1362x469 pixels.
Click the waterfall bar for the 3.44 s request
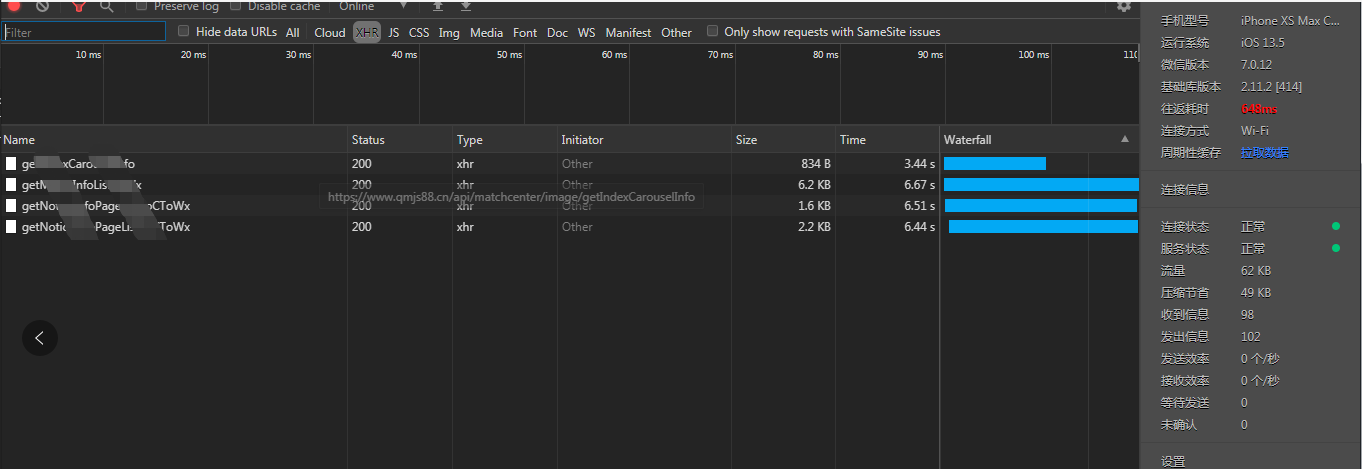pyautogui.click(x=995, y=164)
